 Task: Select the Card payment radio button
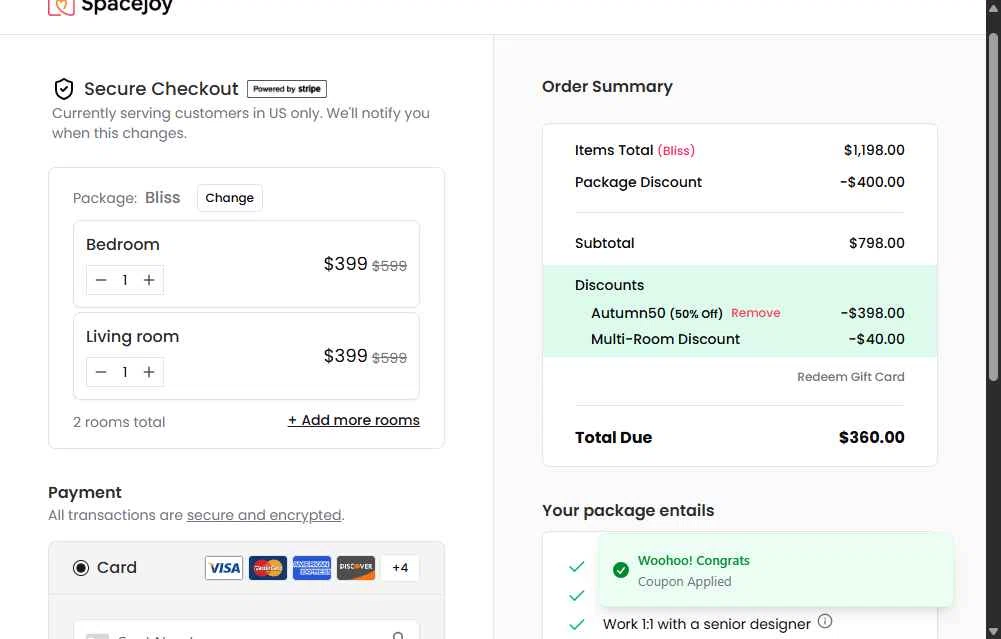coord(81,568)
